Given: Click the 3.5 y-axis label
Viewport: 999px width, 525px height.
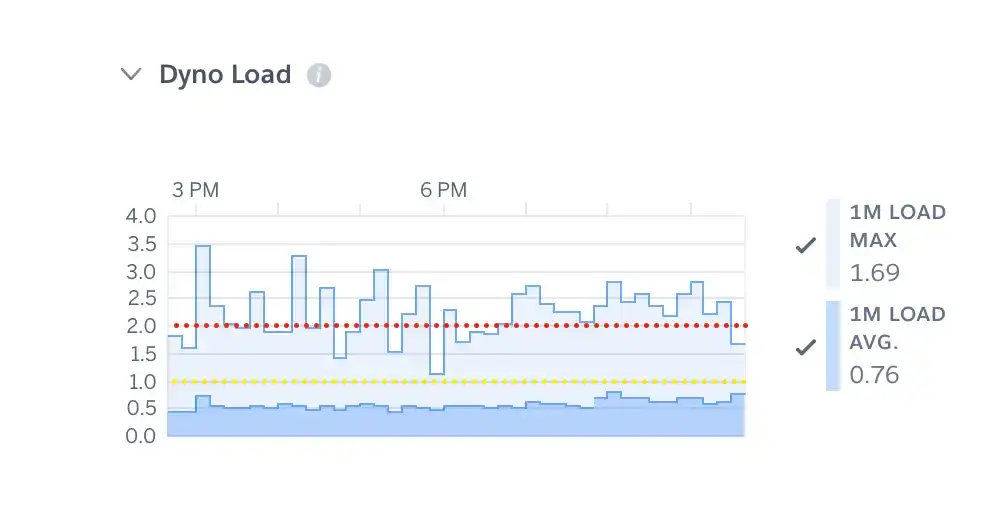Looking at the screenshot, I should 141,244.
